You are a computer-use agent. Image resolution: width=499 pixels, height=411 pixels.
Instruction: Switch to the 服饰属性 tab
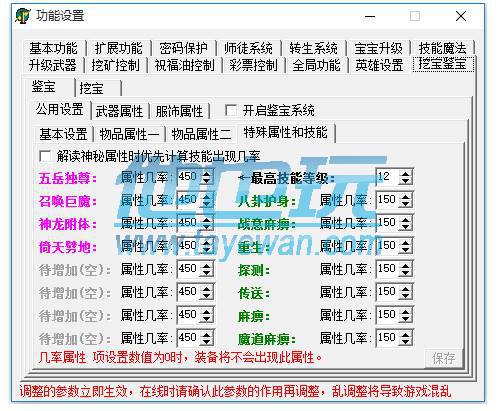coord(179,111)
